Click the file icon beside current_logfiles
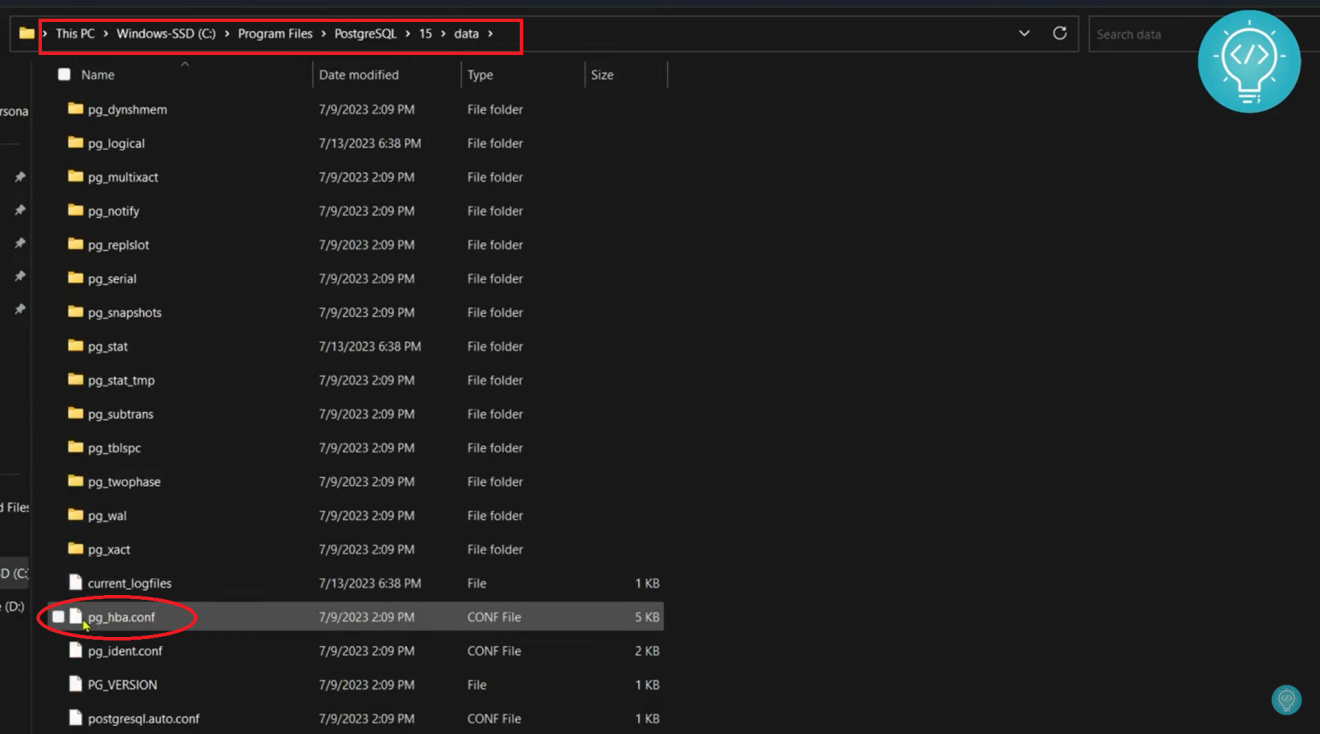1320x734 pixels. 75,582
